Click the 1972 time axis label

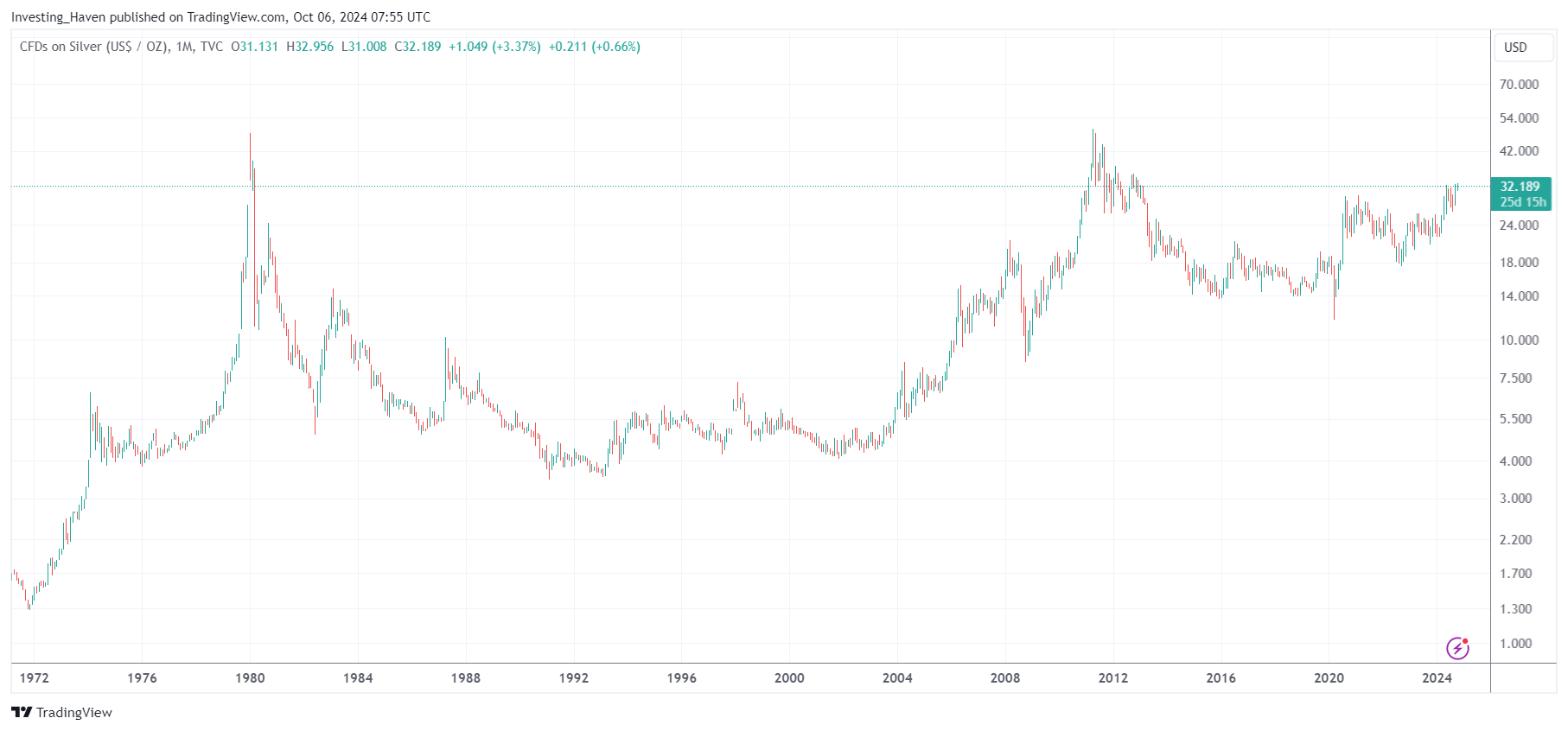pos(35,678)
